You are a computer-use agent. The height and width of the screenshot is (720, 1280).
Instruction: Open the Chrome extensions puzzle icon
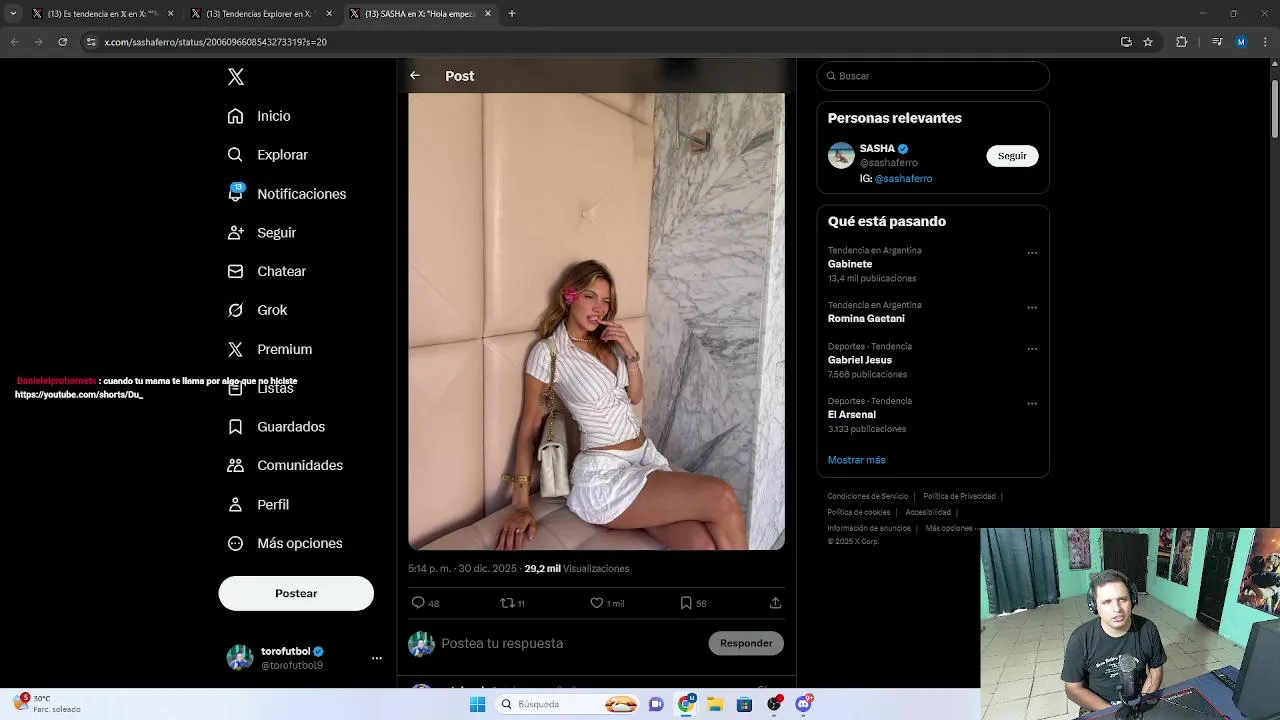(x=1182, y=42)
